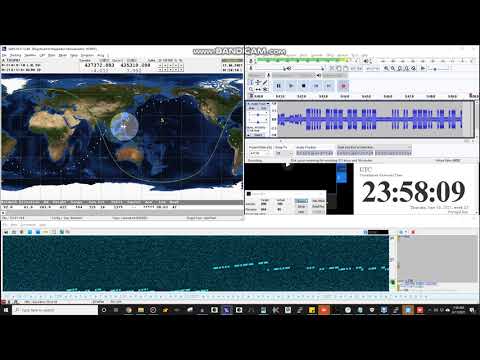Viewport: 480px width, 360px height.
Task: Select the Audacity Envelope tool
Action: click(258, 82)
